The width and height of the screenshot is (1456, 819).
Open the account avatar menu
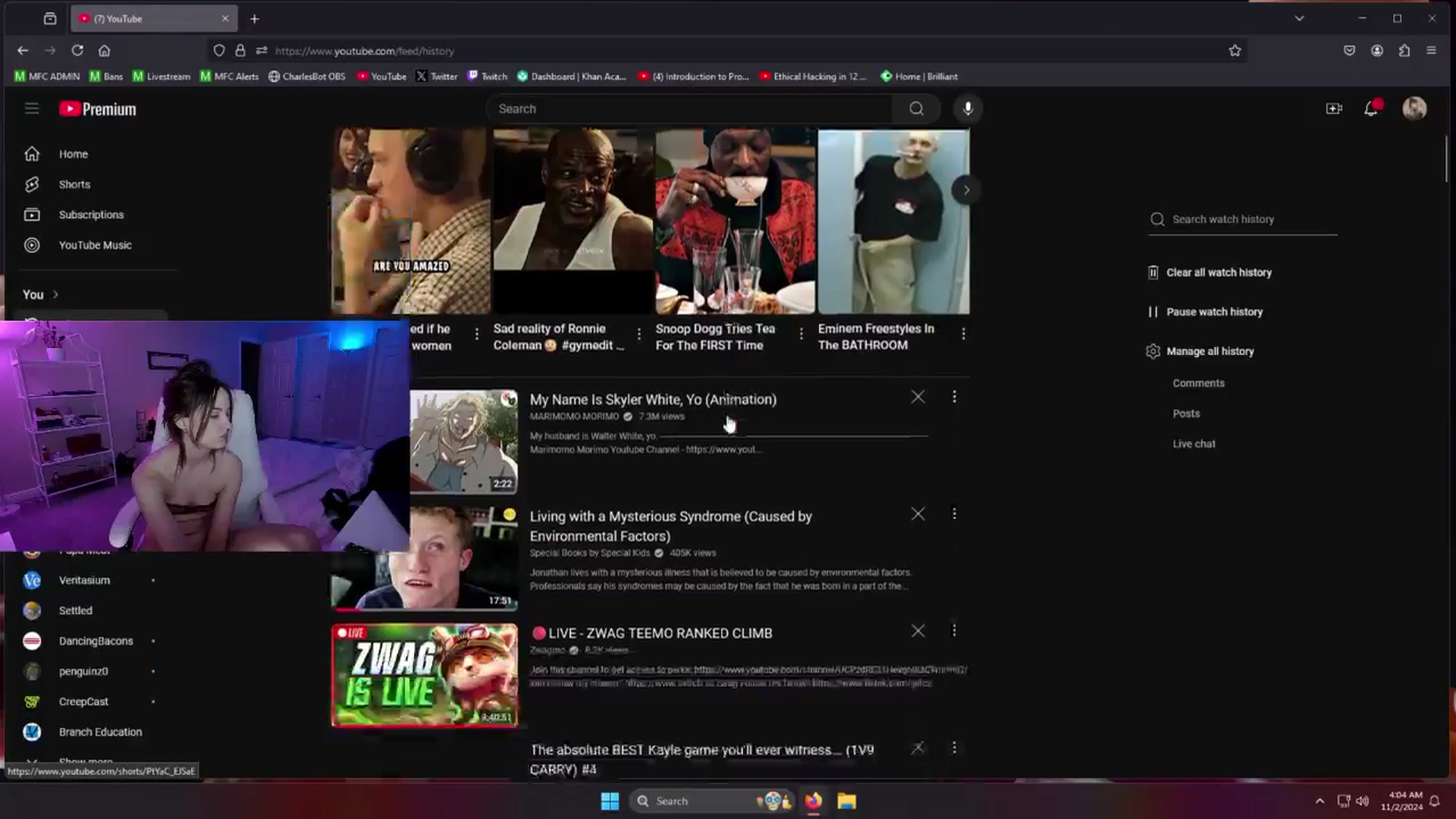point(1414,108)
